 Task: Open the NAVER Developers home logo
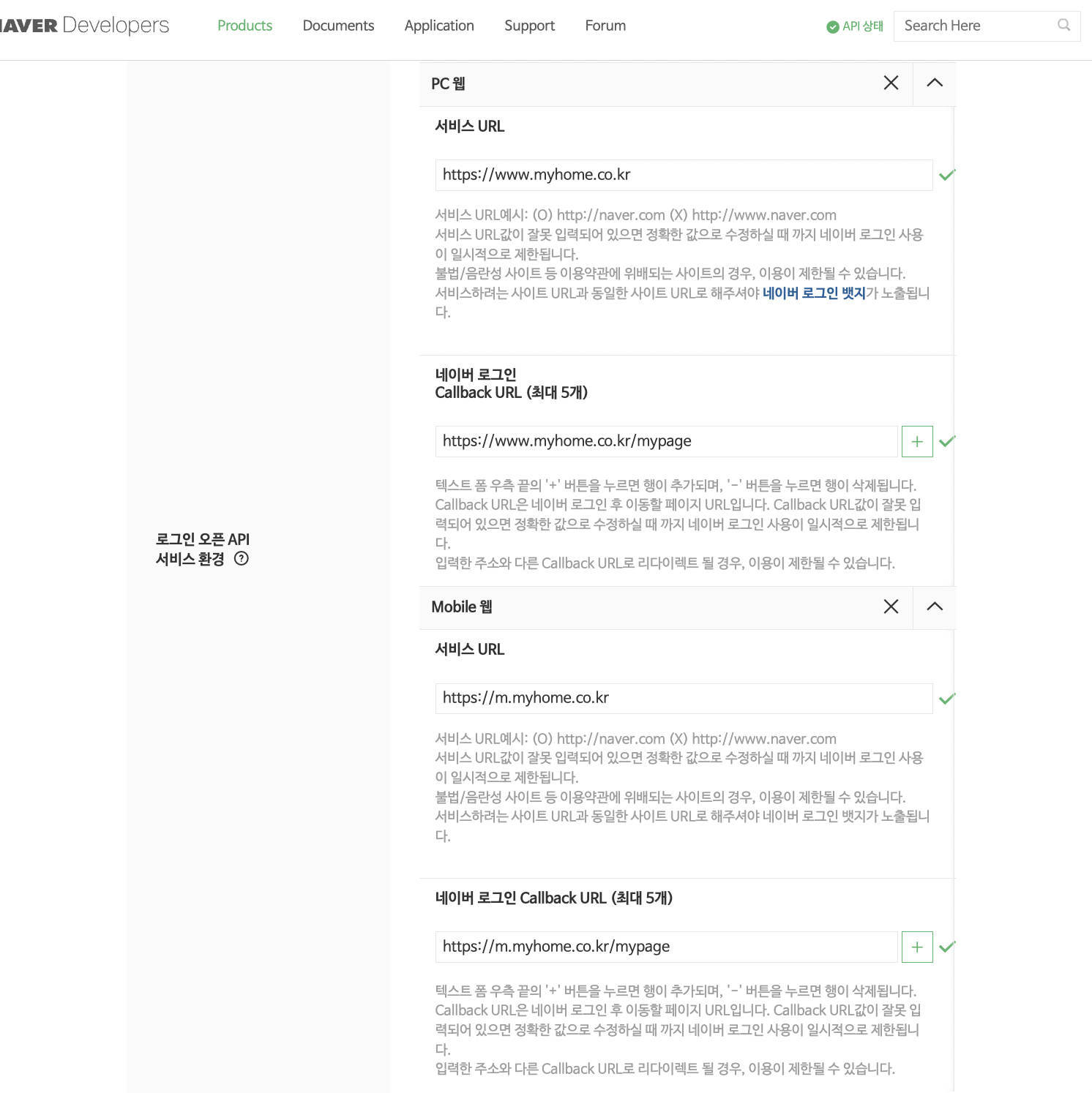(84, 26)
